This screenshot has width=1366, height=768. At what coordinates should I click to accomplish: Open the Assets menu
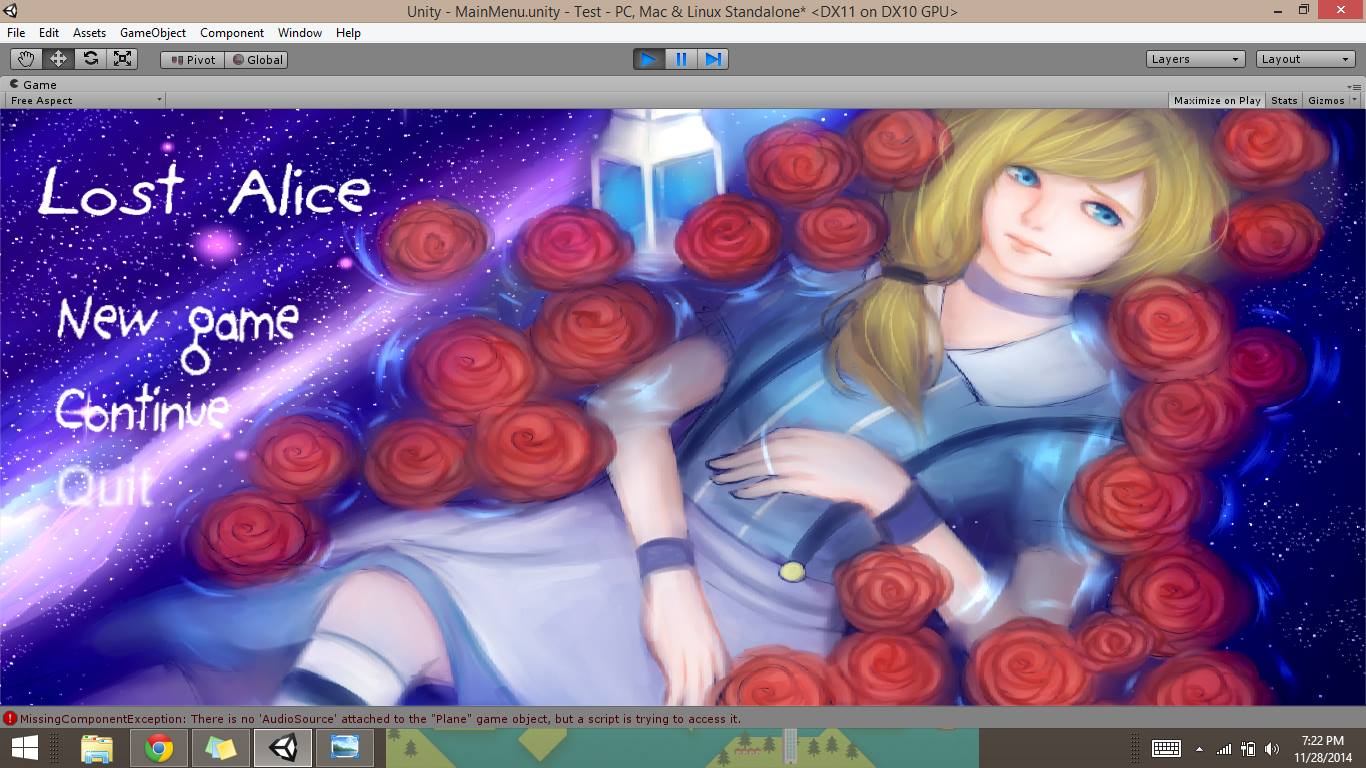[89, 33]
